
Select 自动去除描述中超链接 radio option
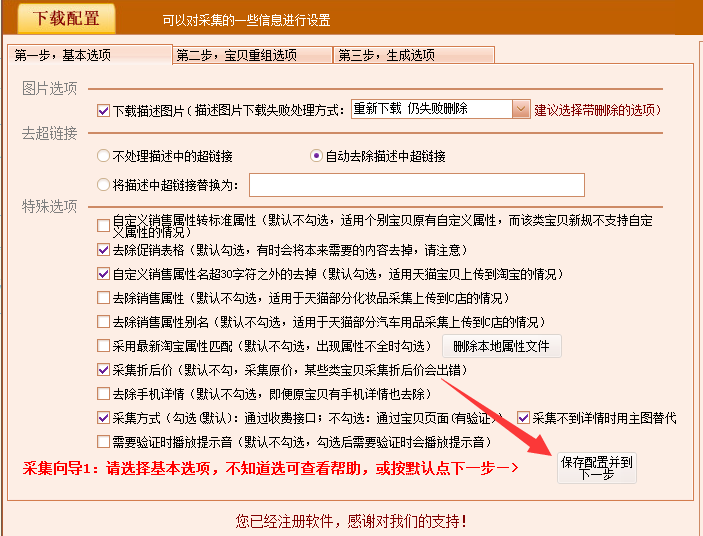click(x=316, y=156)
